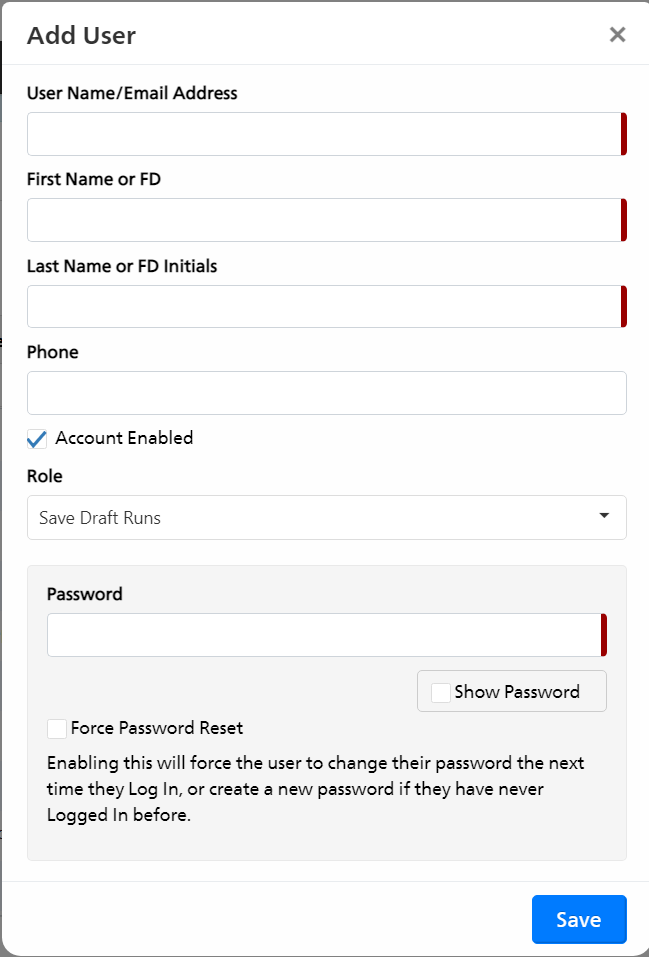Save the new user
The width and height of the screenshot is (649, 957).
click(579, 919)
